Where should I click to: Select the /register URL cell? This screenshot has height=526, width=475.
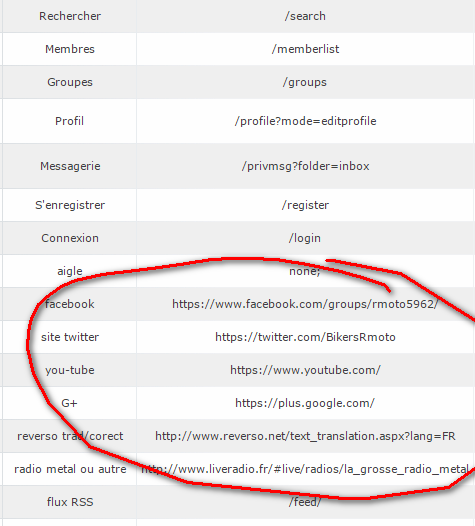(x=305, y=205)
